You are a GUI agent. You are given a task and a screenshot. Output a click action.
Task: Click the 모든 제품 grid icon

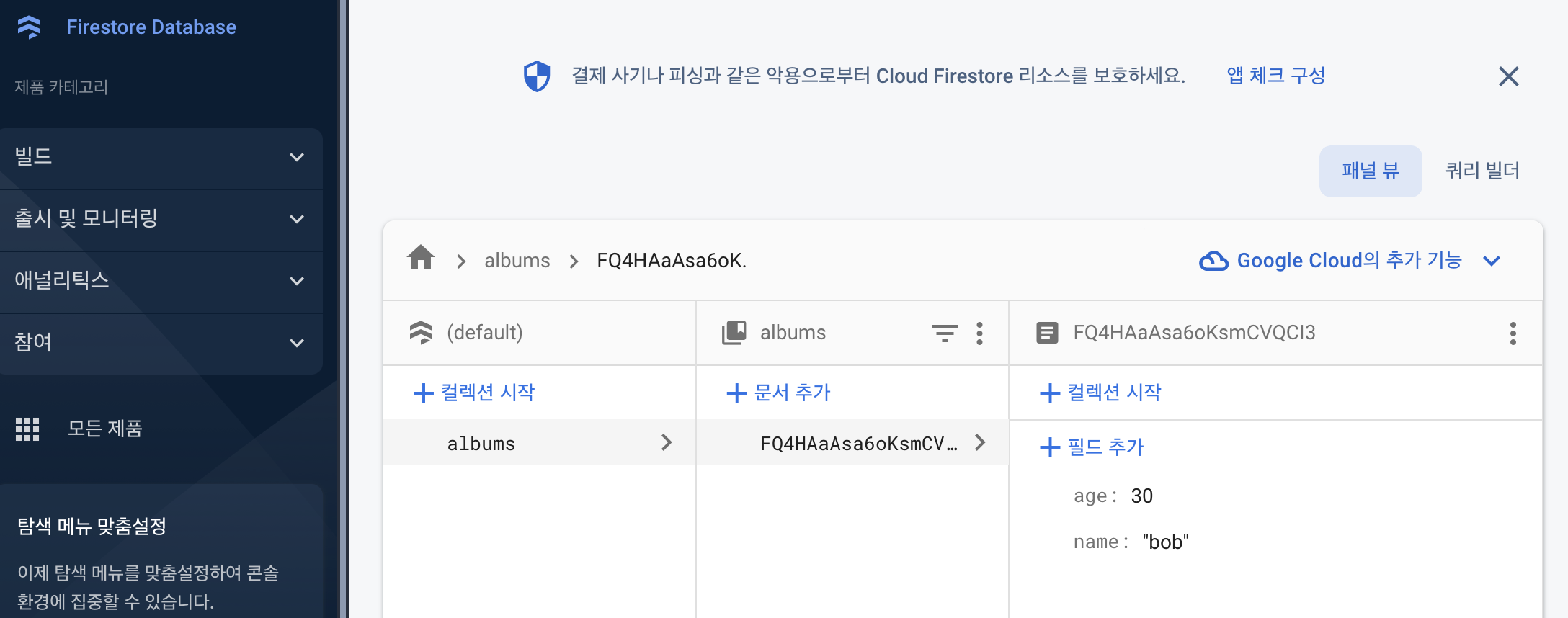(27, 429)
